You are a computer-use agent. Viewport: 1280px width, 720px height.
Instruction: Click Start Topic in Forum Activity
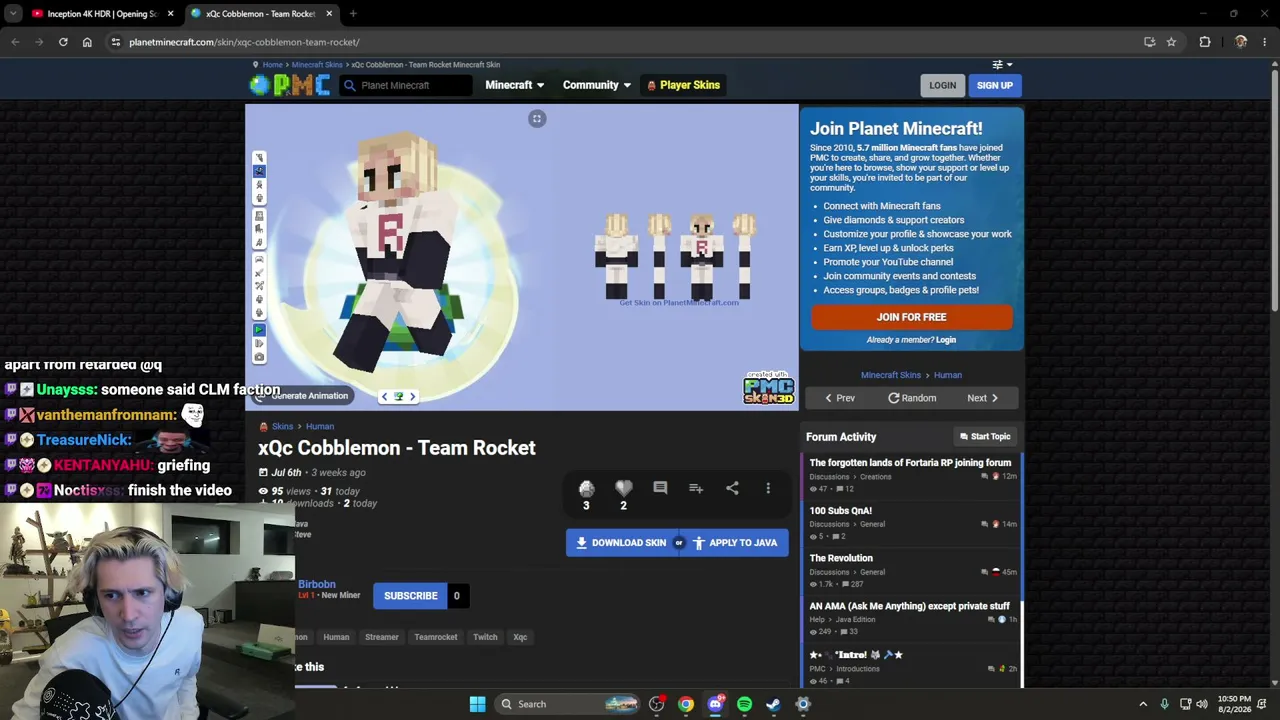(x=985, y=437)
